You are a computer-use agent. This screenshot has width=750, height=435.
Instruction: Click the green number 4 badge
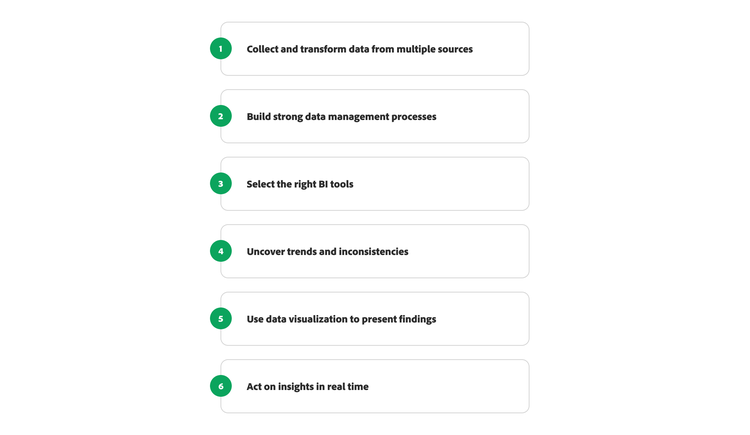[221, 251]
